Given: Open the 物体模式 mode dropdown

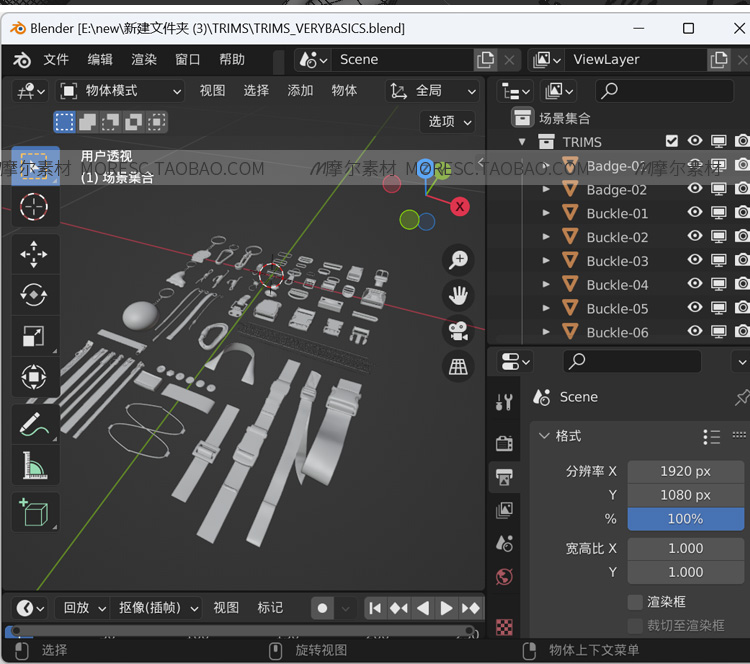Looking at the screenshot, I should pos(121,91).
